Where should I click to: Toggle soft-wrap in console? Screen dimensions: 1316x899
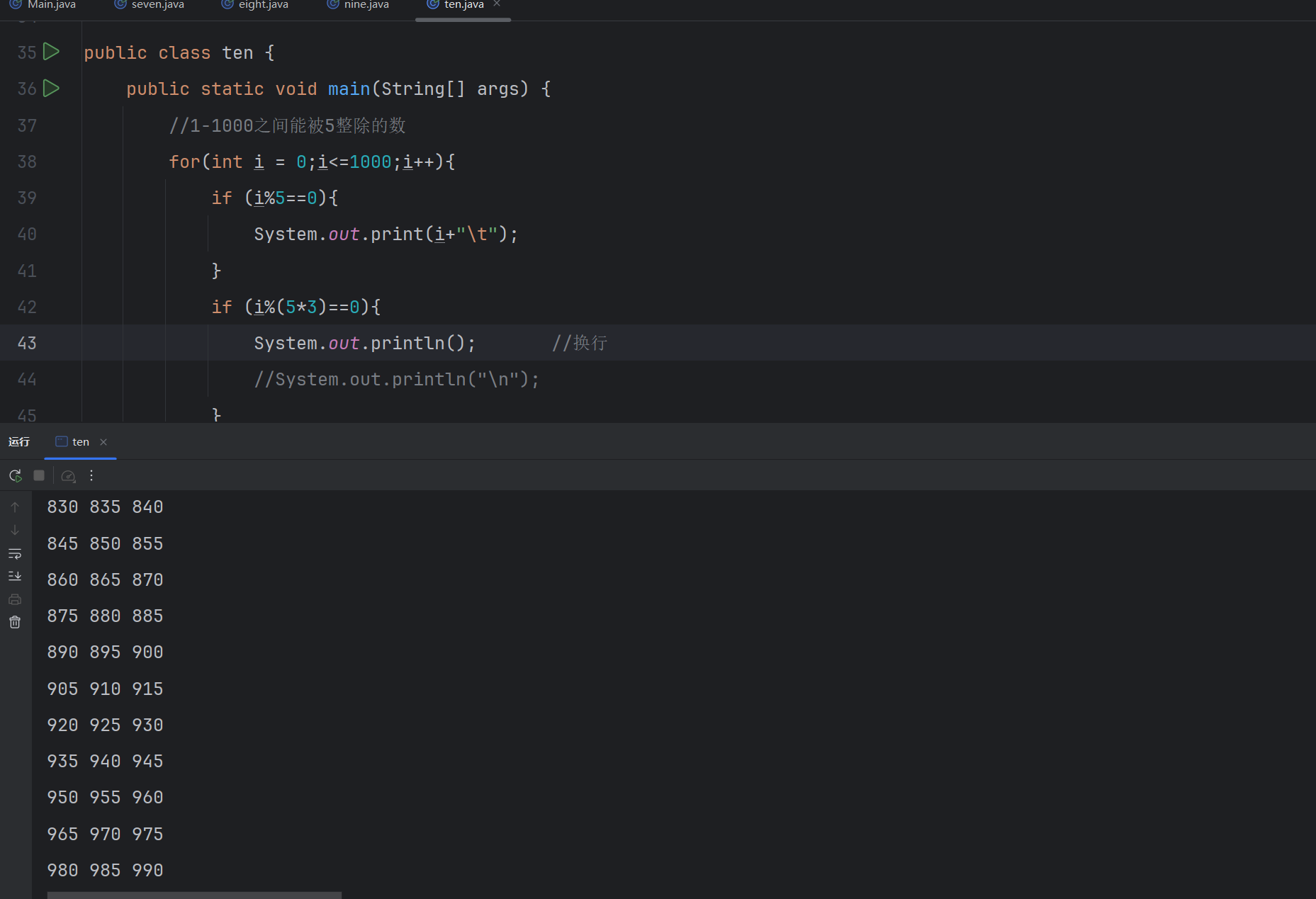[x=15, y=553]
